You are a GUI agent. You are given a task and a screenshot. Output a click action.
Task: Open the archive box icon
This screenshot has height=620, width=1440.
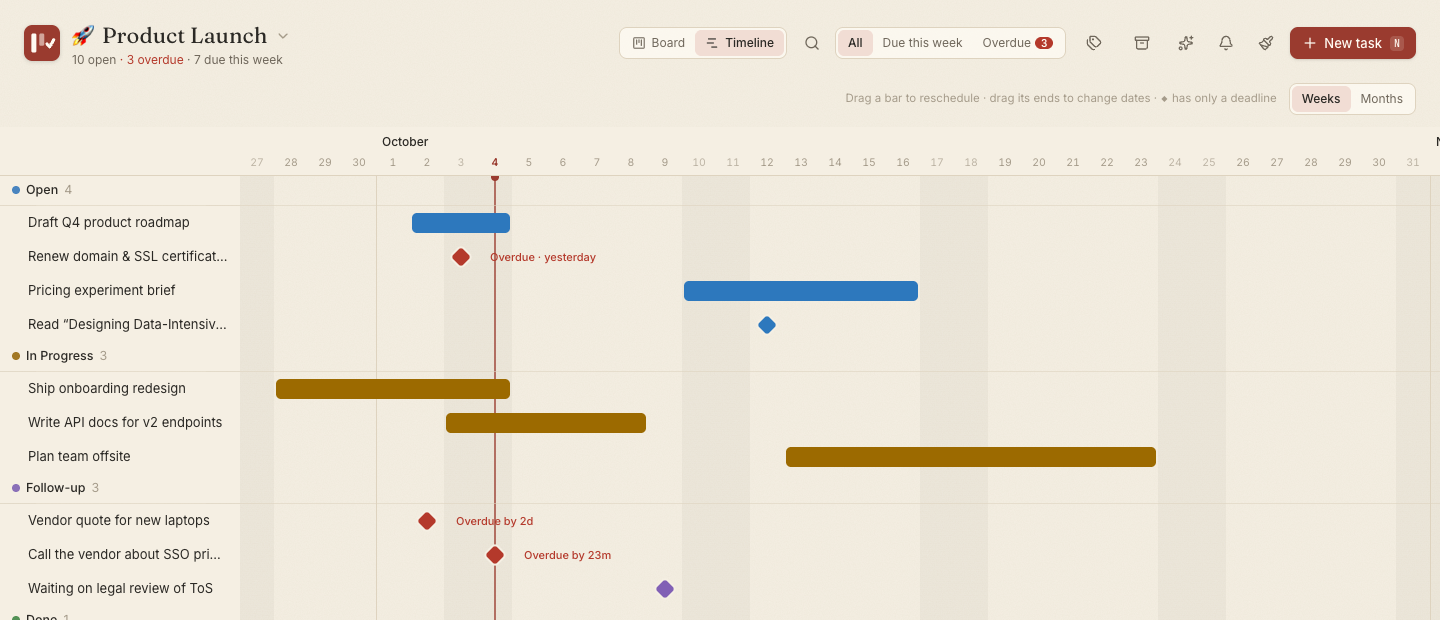point(1141,43)
